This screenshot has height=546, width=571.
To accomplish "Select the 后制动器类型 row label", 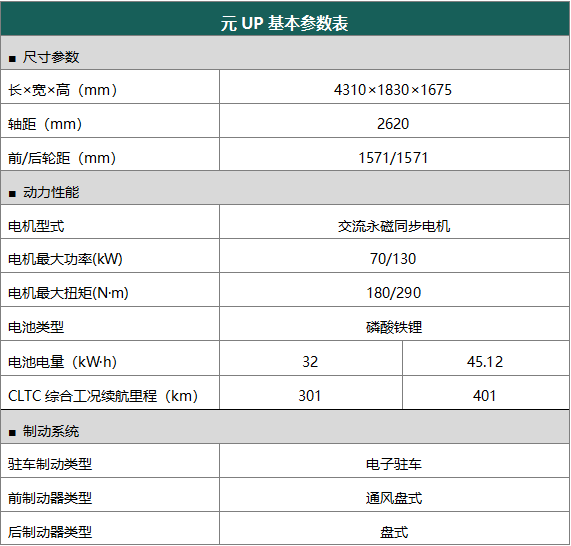I will (50, 532).
